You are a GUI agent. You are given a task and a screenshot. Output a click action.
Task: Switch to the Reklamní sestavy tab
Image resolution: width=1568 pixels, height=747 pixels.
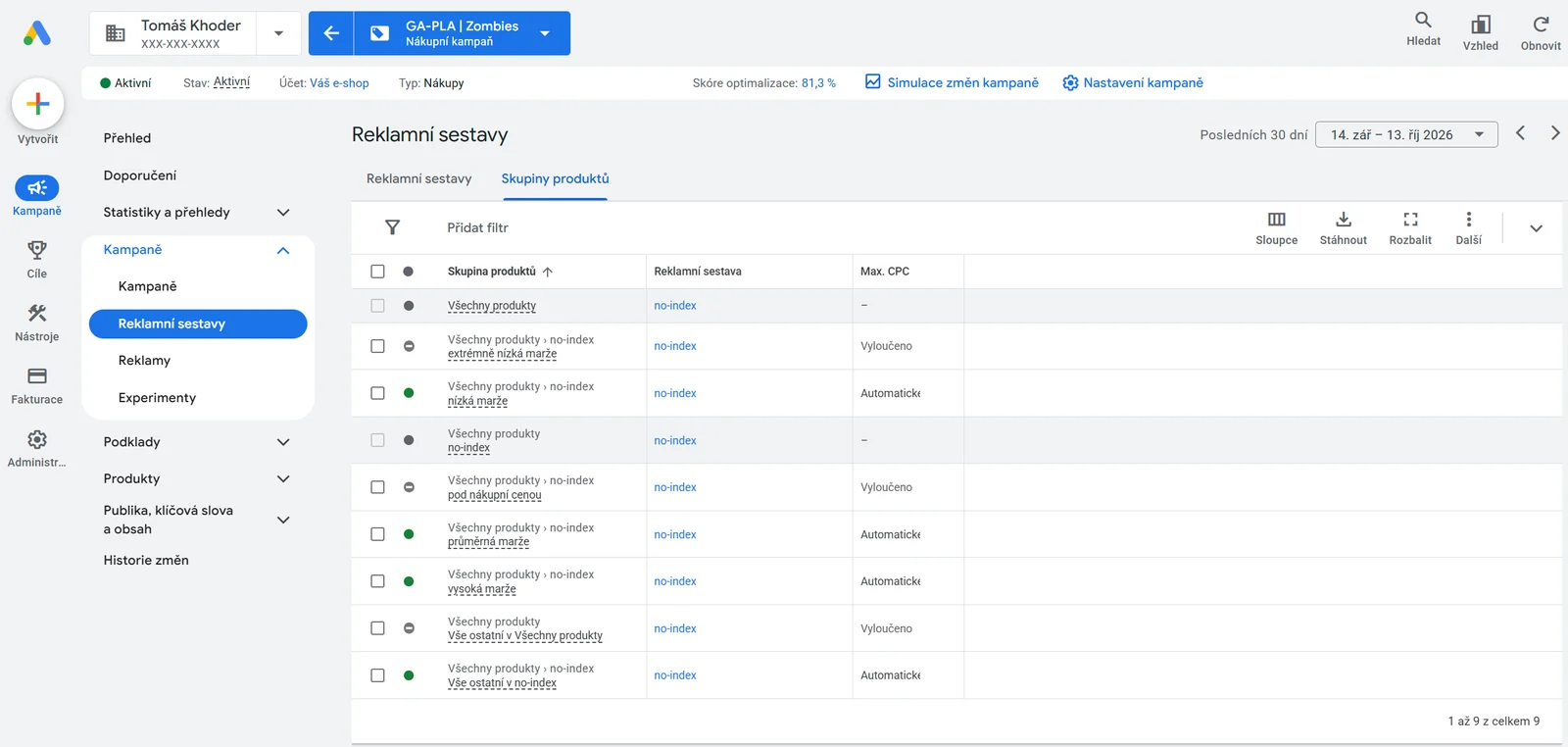pyautogui.click(x=418, y=178)
